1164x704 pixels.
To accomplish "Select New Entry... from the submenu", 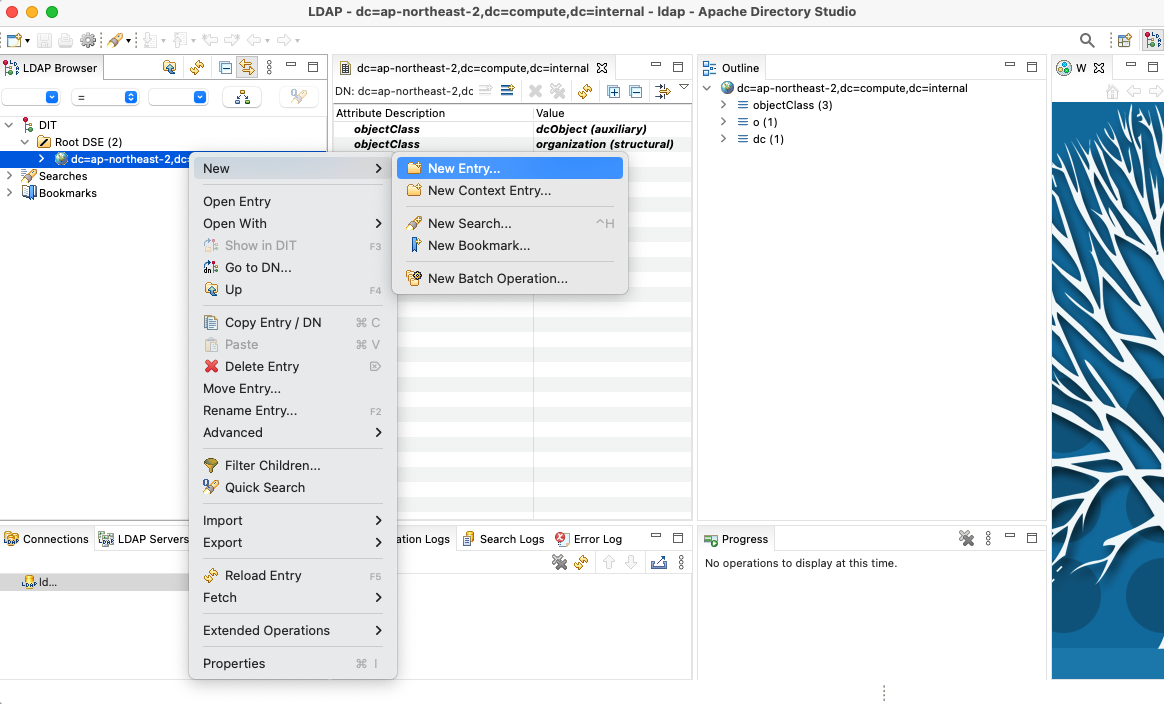I will (509, 169).
